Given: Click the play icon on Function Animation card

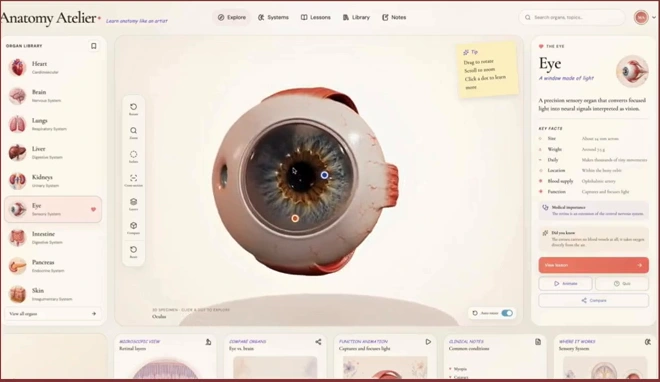Looking at the screenshot, I should pyautogui.click(x=428, y=342).
